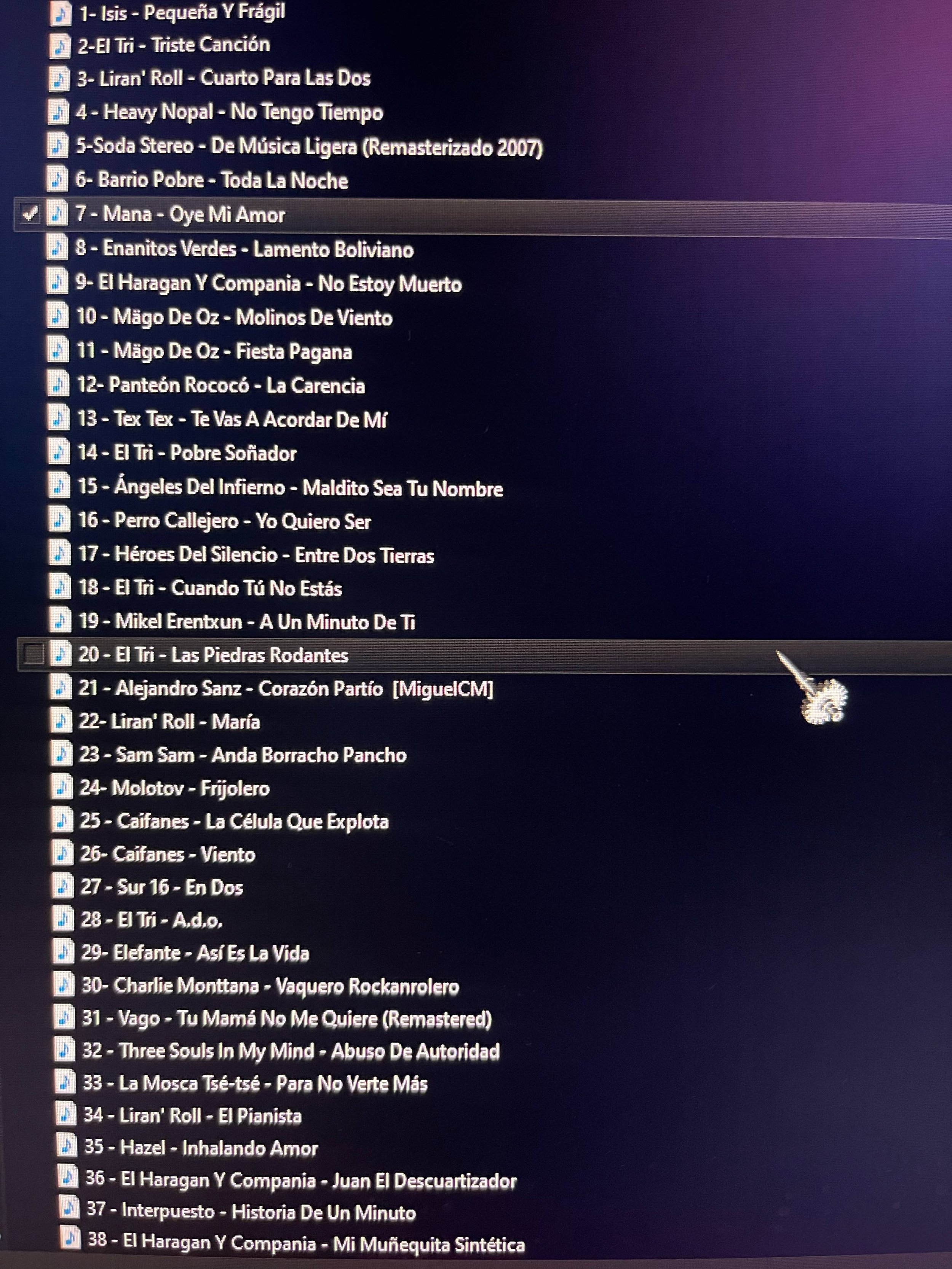
Task: Click 9- El Haragan Y Compania - No Estoy Muerto
Action: point(268,283)
